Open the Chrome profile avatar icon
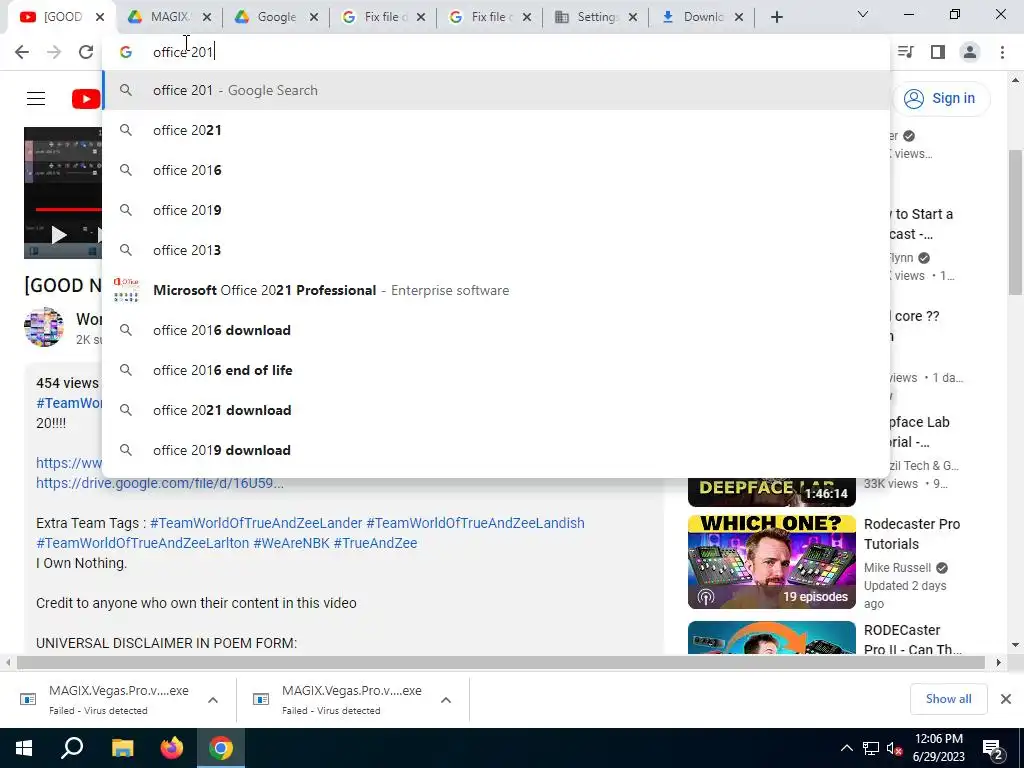 [970, 52]
